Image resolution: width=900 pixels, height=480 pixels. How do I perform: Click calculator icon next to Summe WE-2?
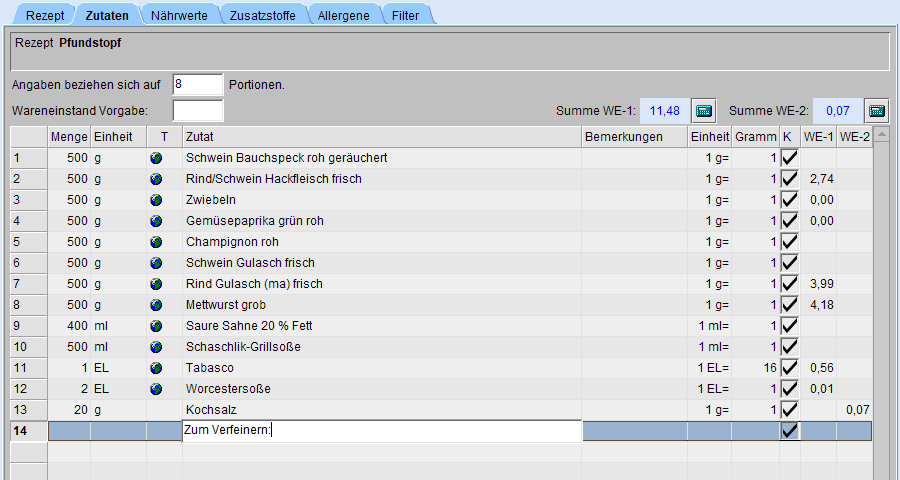877,110
